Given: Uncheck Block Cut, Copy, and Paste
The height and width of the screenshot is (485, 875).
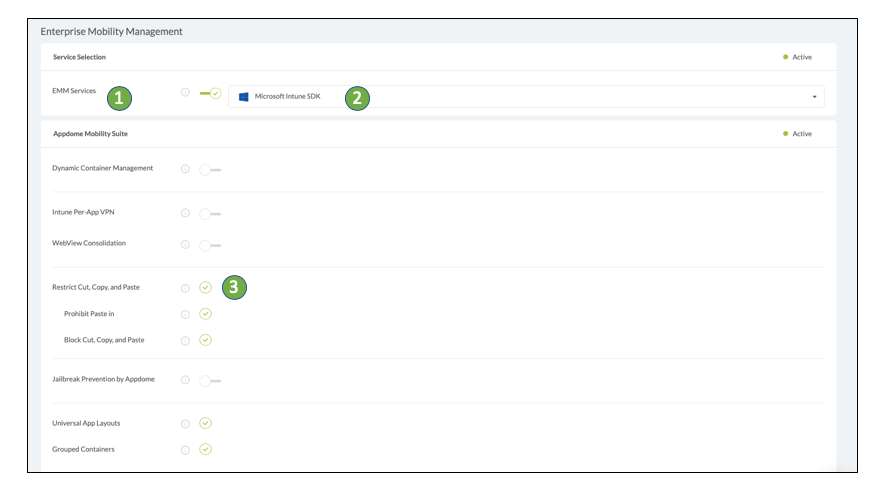Looking at the screenshot, I should click(205, 340).
